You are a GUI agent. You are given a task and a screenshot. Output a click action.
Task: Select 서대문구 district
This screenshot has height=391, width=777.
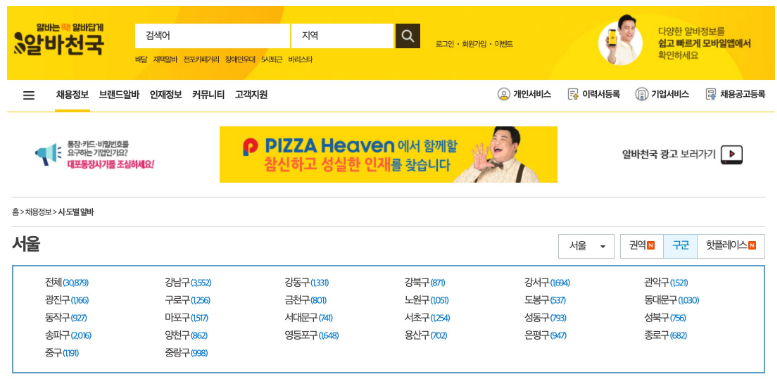[308, 318]
